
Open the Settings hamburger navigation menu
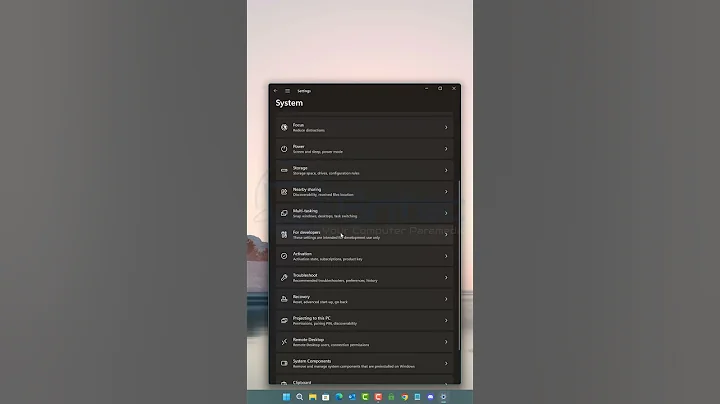(x=287, y=91)
